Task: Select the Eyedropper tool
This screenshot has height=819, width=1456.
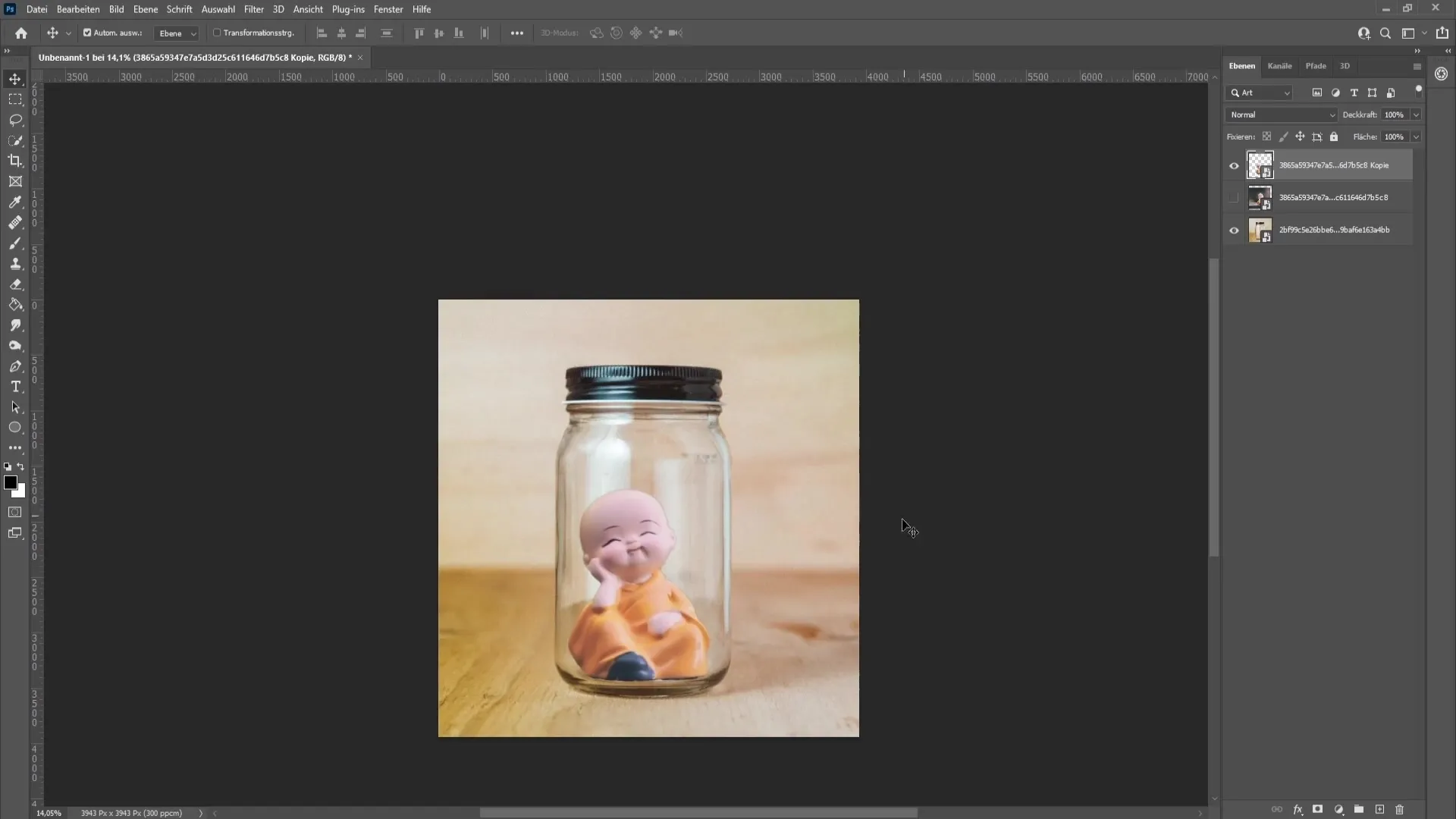Action: click(x=15, y=201)
